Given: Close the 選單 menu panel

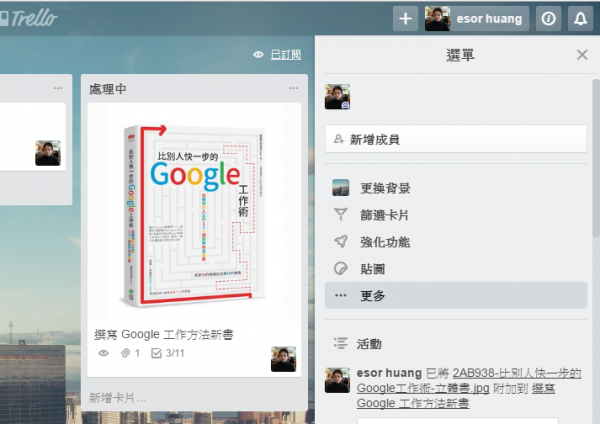Looking at the screenshot, I should (x=582, y=55).
